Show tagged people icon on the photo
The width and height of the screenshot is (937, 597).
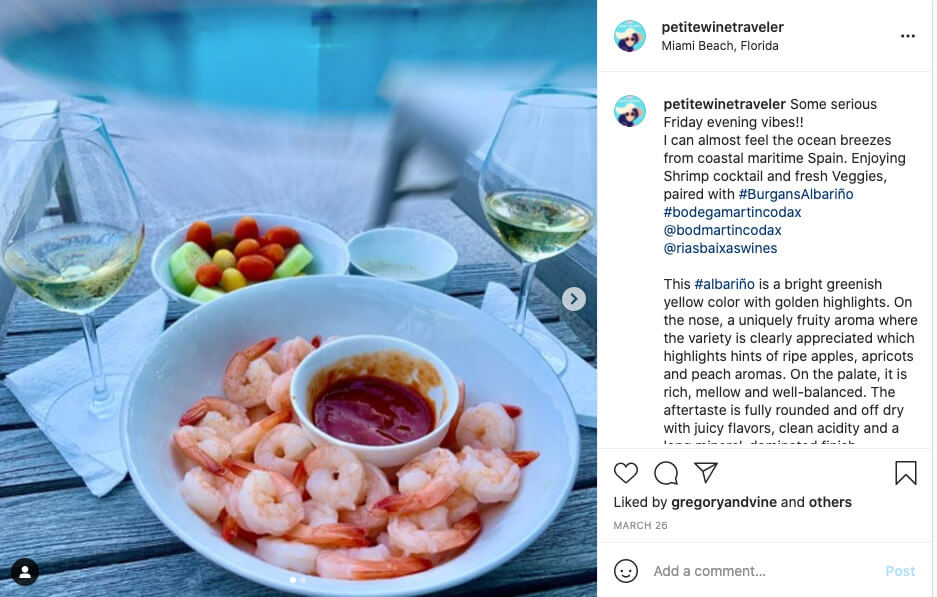tap(25, 572)
